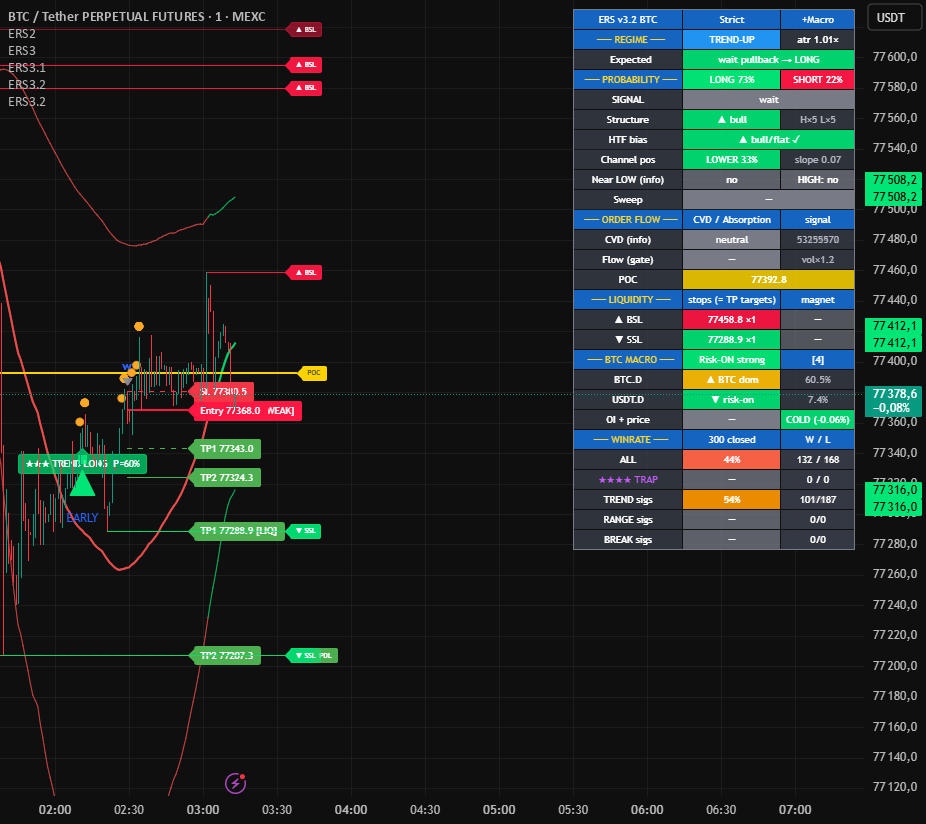This screenshot has height=824, width=926.
Task: Click the slope 0.07 cell
Action: (818, 159)
